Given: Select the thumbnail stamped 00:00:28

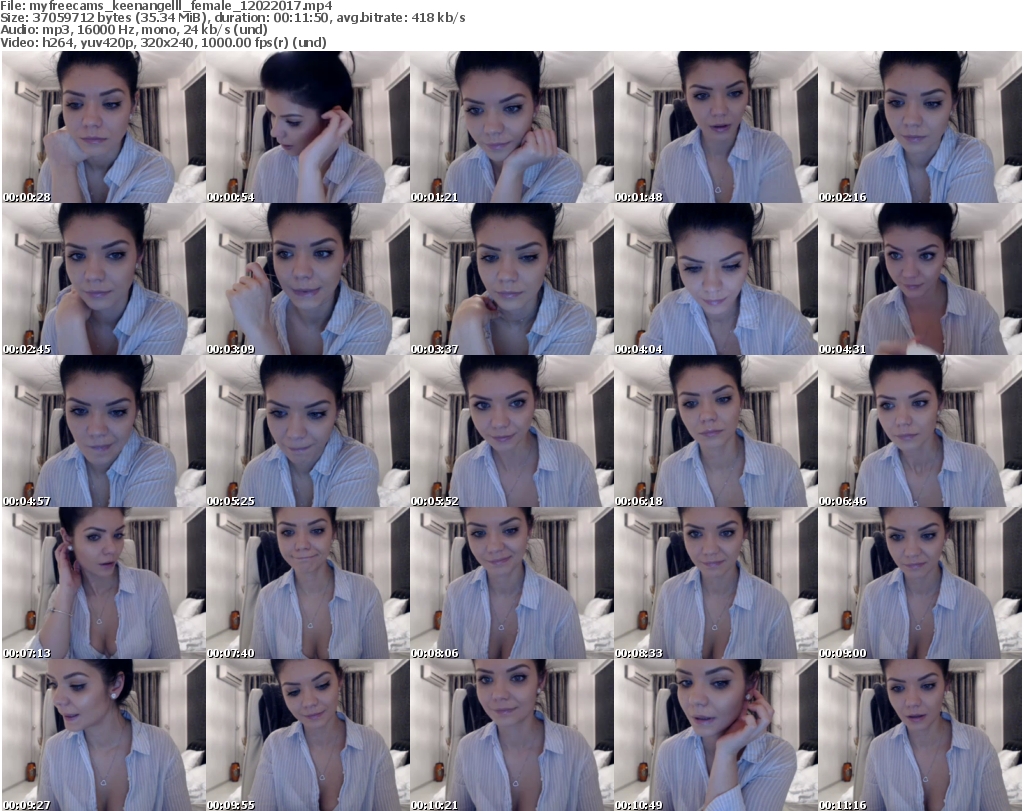Looking at the screenshot, I should 104,127.
